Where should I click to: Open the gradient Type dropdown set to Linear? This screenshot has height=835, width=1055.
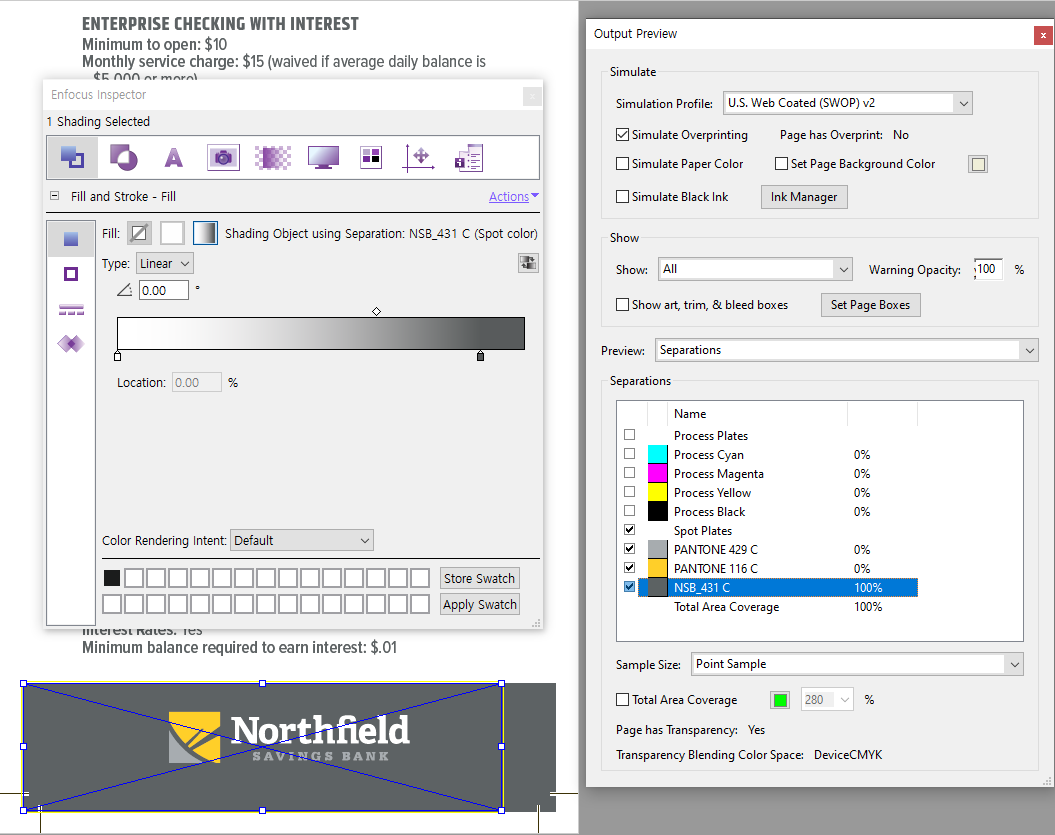[165, 264]
